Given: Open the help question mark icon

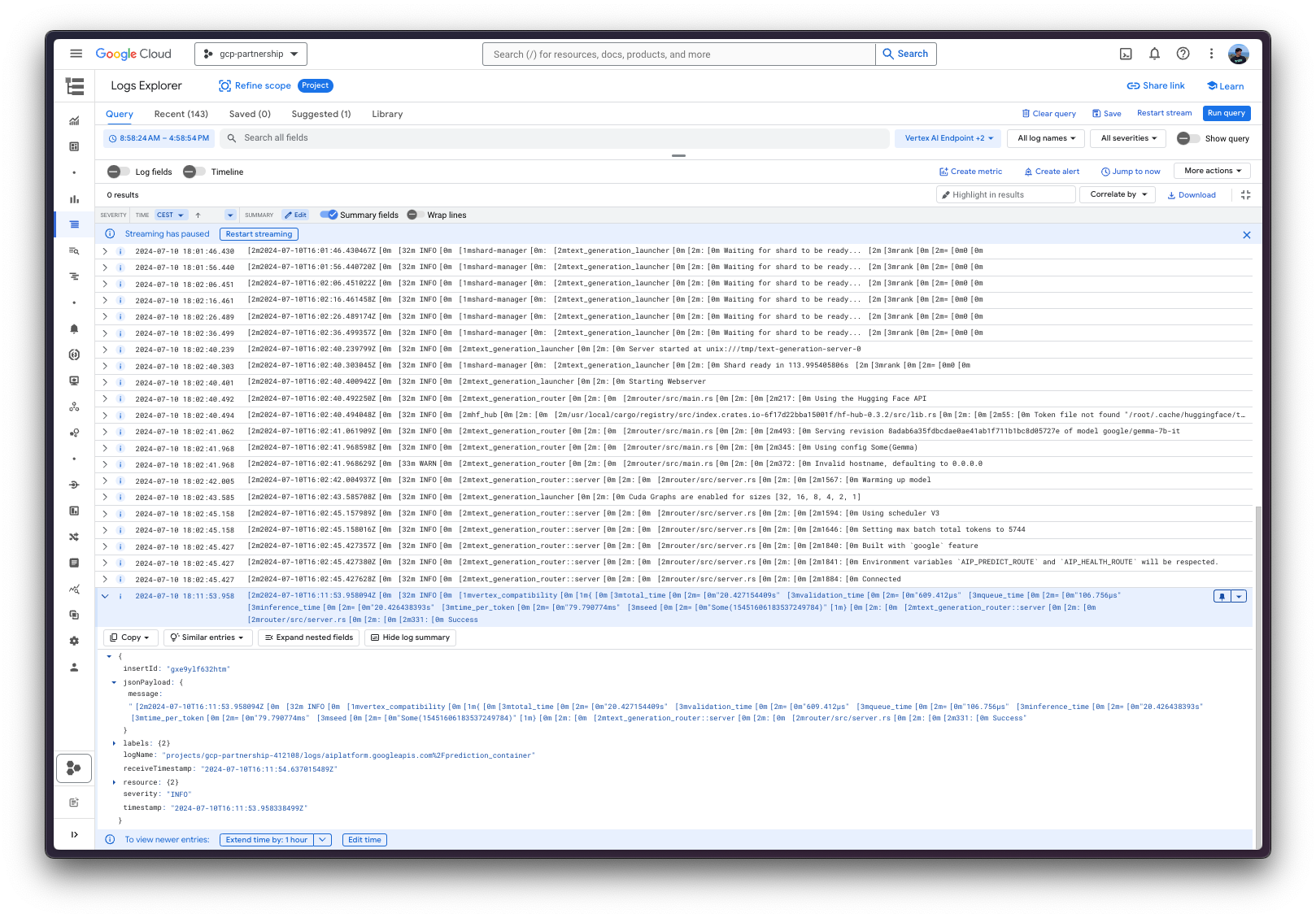Looking at the screenshot, I should click(x=1183, y=54).
